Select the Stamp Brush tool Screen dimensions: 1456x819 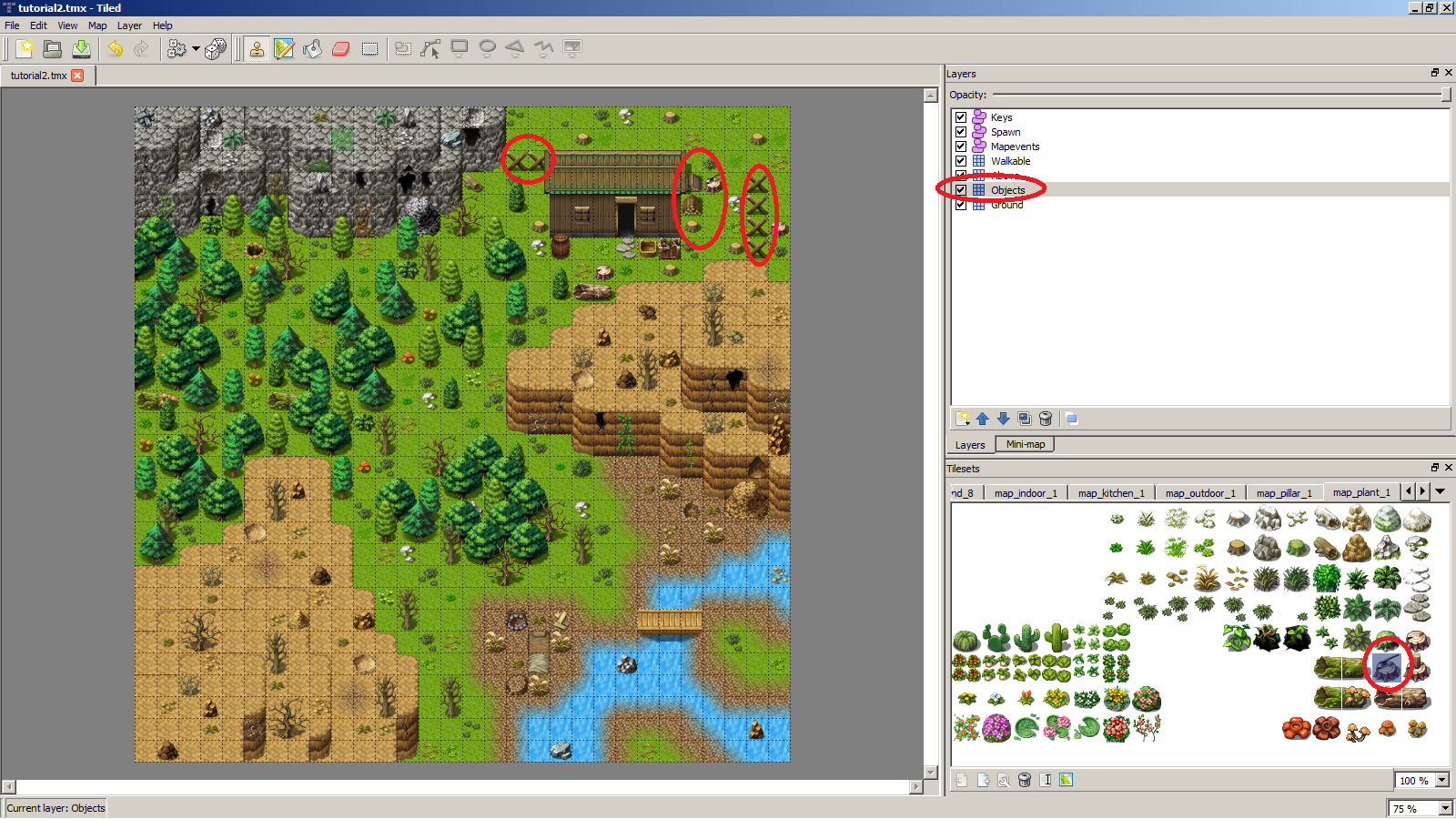tap(257, 49)
